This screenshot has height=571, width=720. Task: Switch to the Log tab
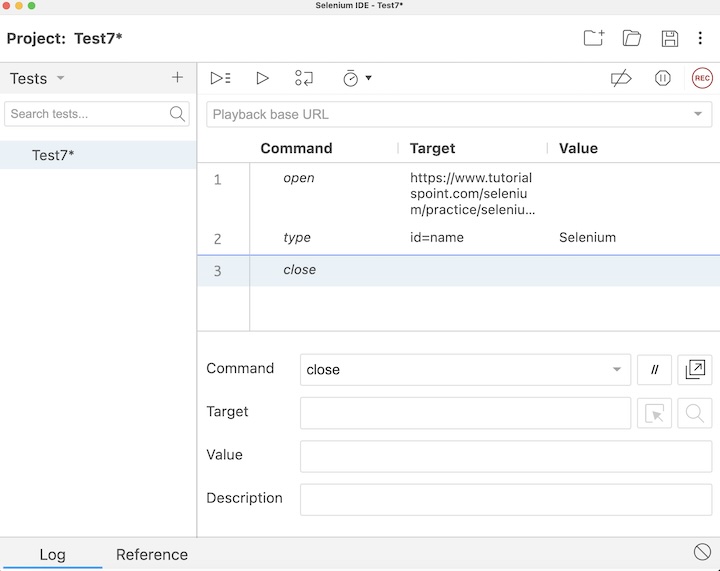coord(52,554)
